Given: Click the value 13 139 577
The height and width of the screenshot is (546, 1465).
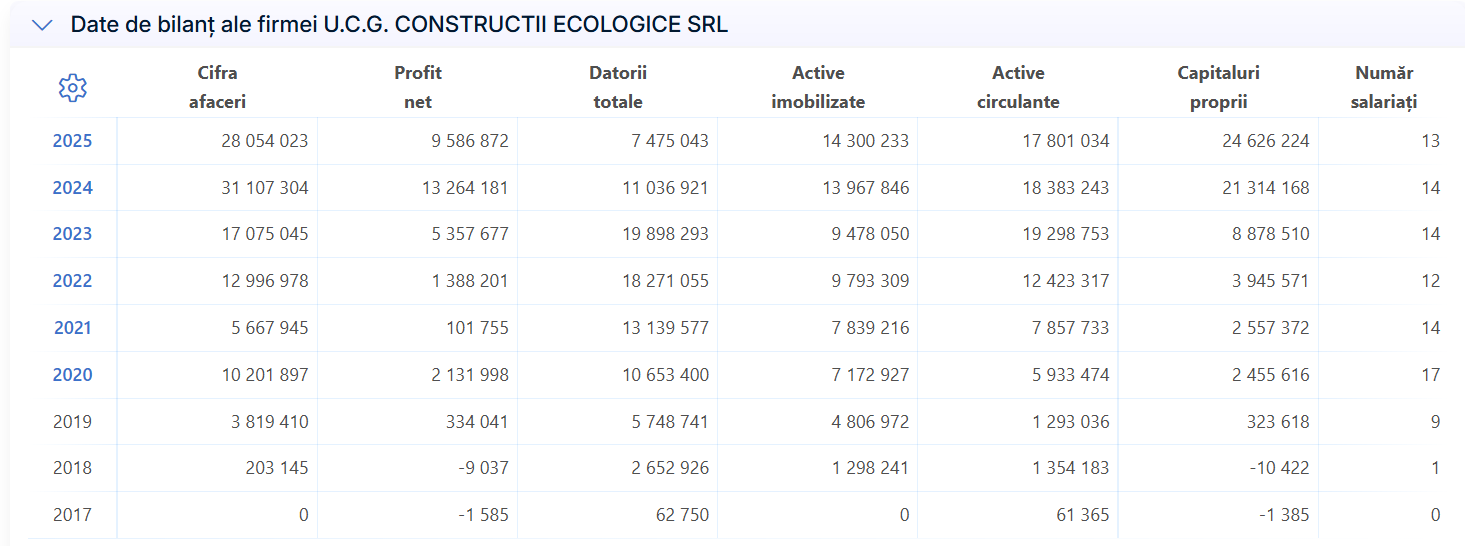Looking at the screenshot, I should [x=665, y=328].
